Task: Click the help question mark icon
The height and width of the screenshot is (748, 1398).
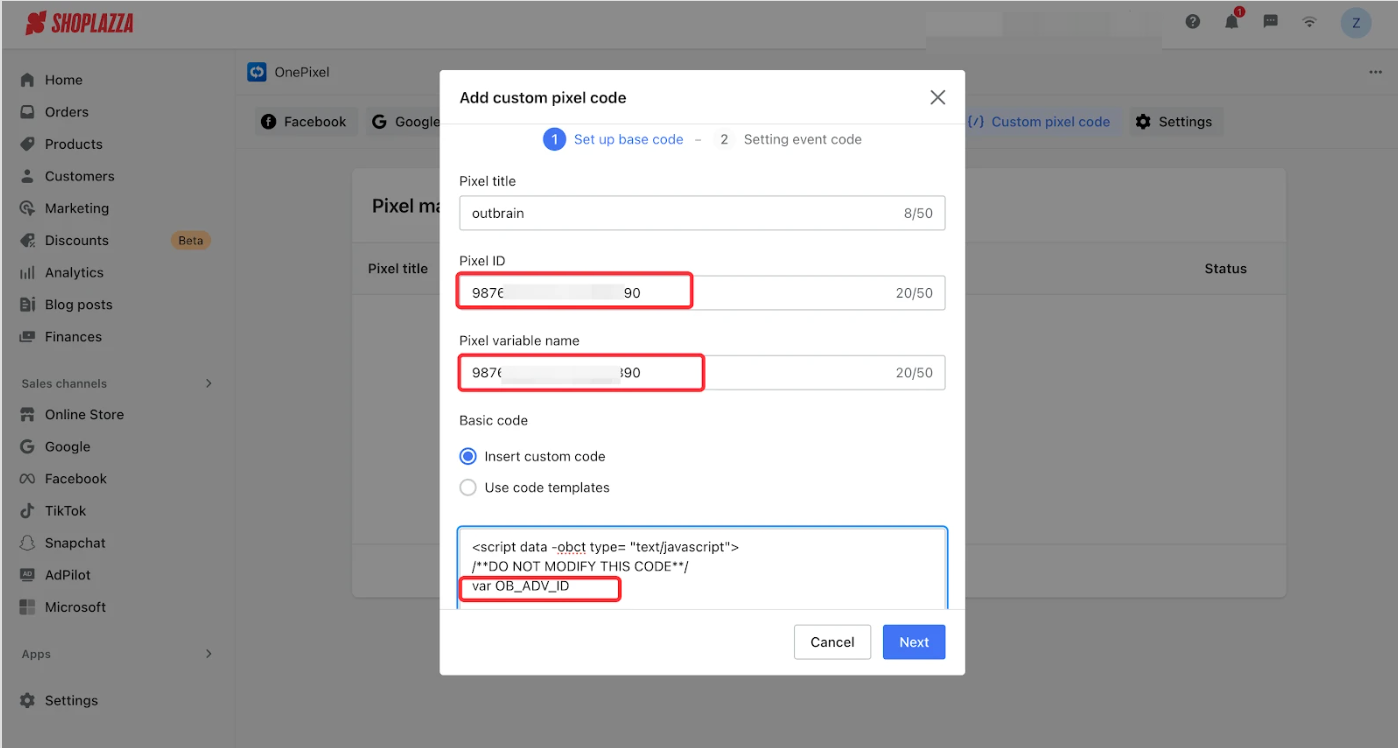Action: coord(1192,21)
